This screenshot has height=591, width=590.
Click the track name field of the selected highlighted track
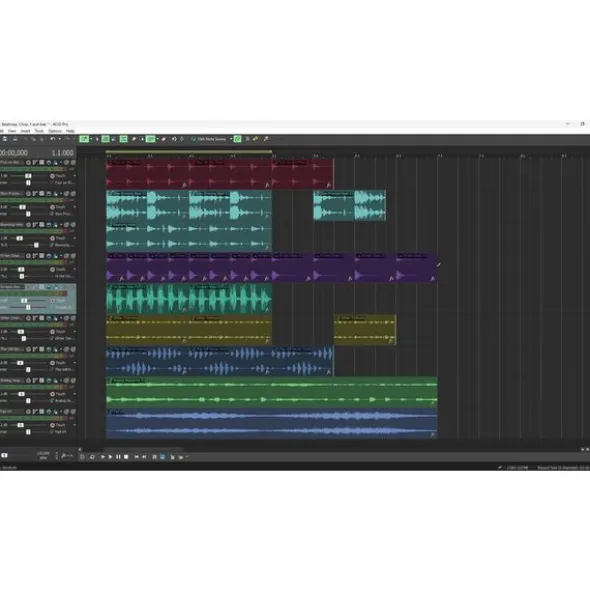pos(11,287)
